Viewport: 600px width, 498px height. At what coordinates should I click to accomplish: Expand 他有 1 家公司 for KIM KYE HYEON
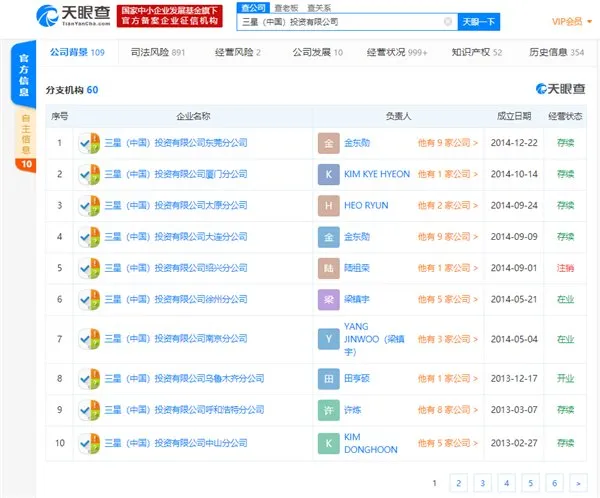click(448, 174)
